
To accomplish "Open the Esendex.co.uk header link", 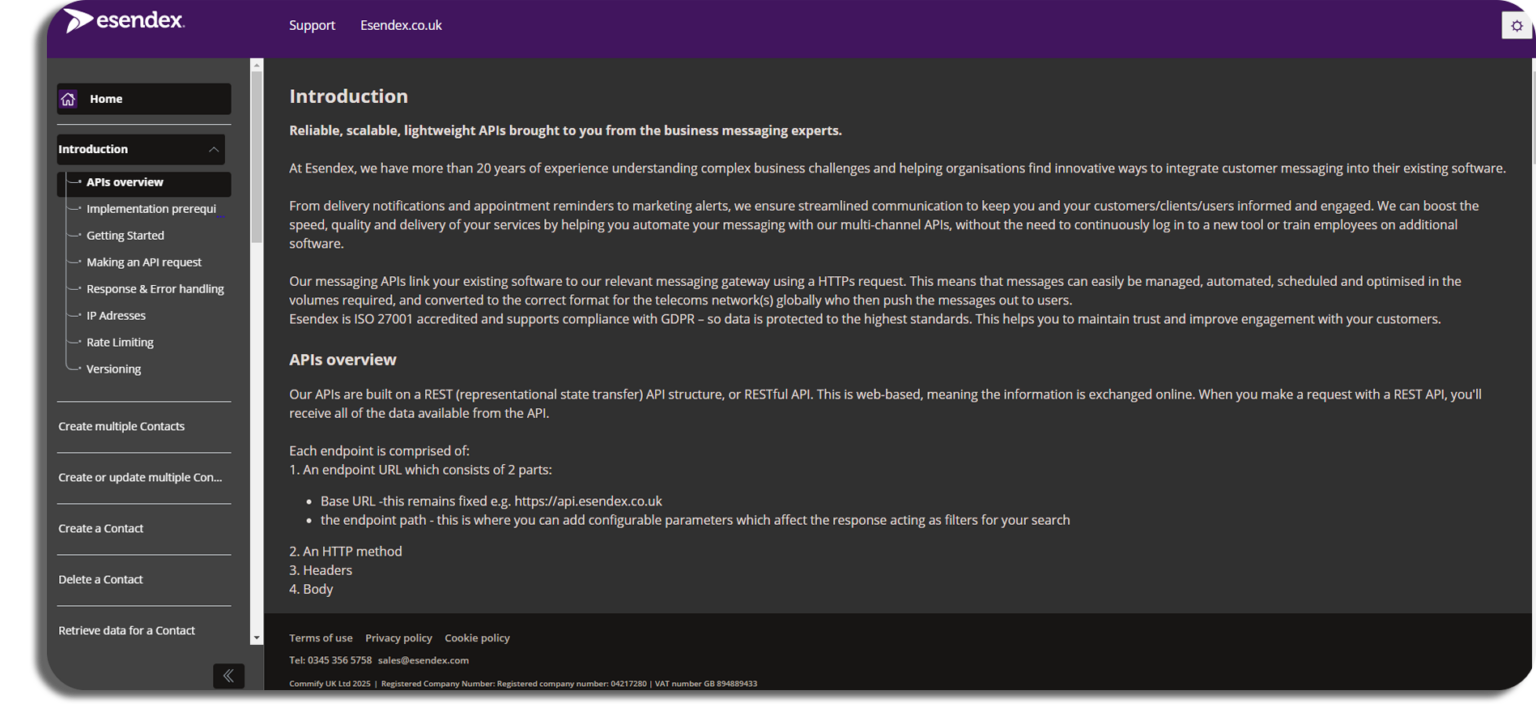I will (401, 25).
